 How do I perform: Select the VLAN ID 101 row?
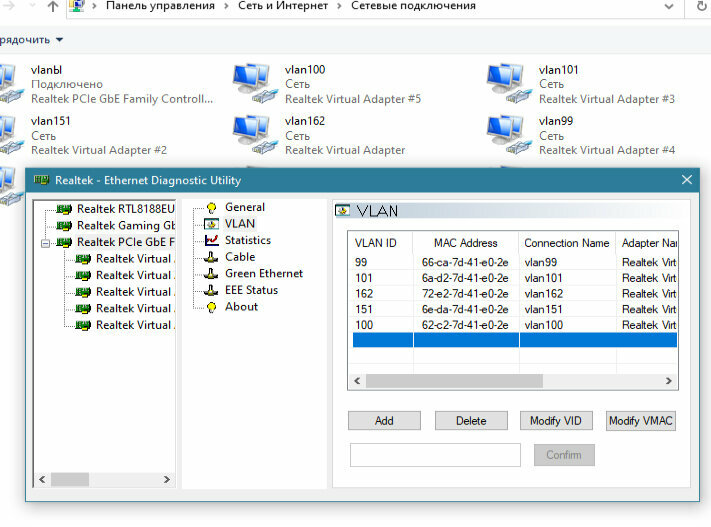tap(515, 278)
